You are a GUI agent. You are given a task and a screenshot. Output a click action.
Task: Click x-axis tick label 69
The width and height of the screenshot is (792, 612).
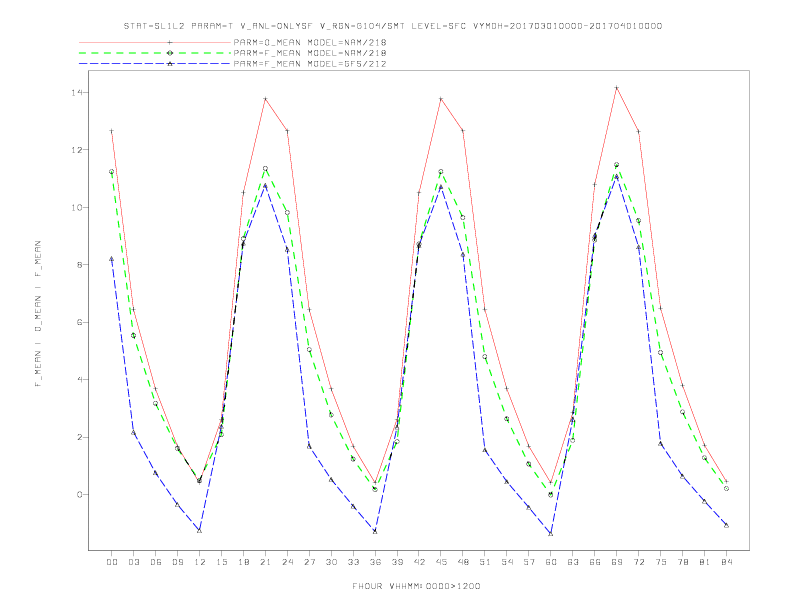pyautogui.click(x=617, y=562)
